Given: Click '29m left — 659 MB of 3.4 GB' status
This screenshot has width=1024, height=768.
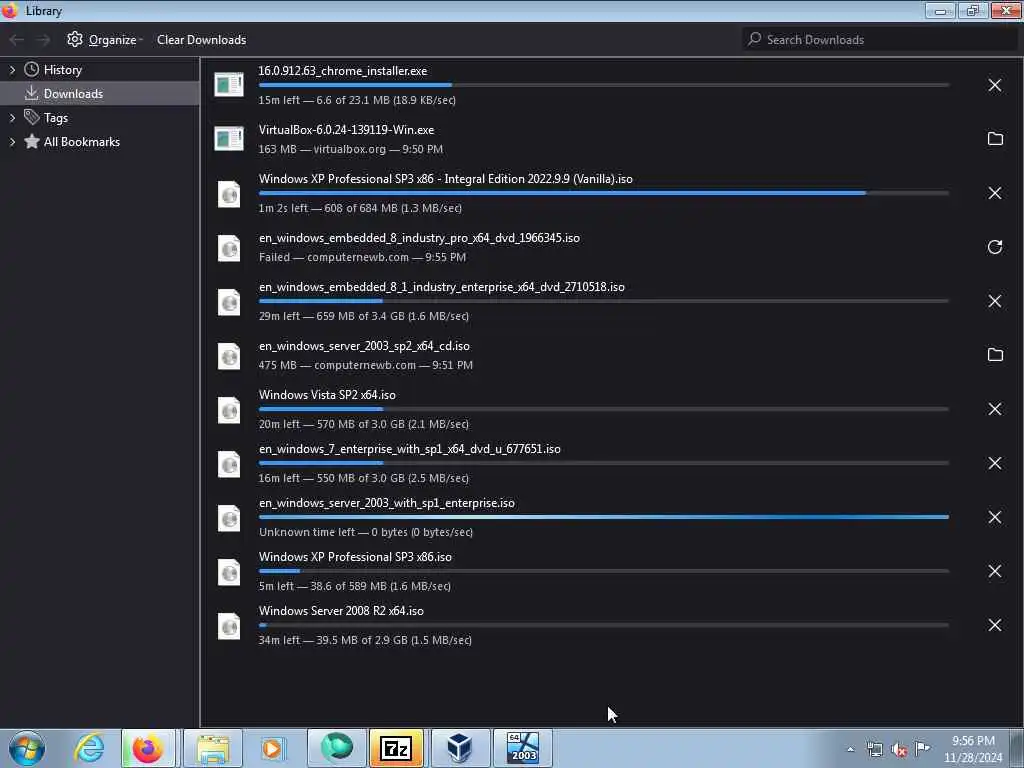Looking at the screenshot, I should click(x=363, y=315).
